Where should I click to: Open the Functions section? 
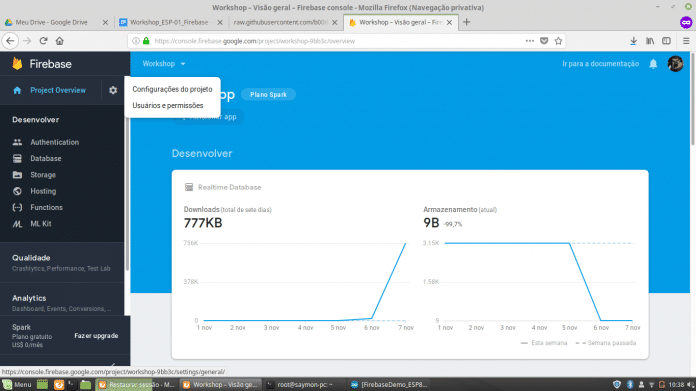46,207
